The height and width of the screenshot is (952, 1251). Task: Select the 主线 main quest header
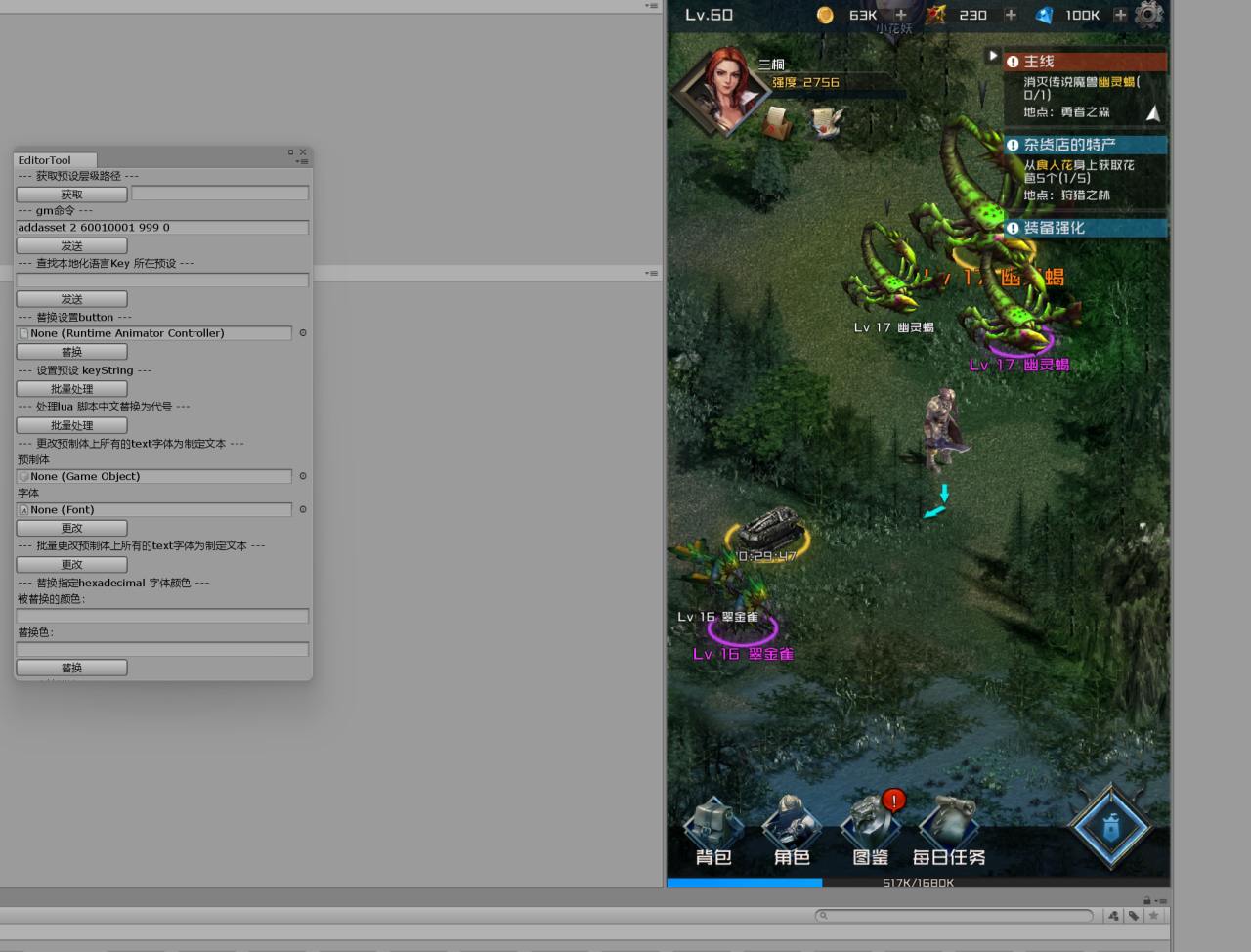[1085, 62]
